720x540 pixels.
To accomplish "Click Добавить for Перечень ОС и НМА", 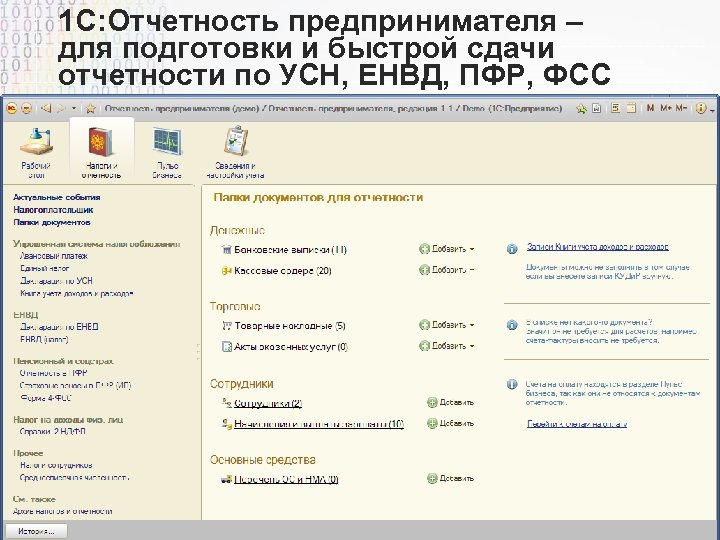I will pos(450,478).
